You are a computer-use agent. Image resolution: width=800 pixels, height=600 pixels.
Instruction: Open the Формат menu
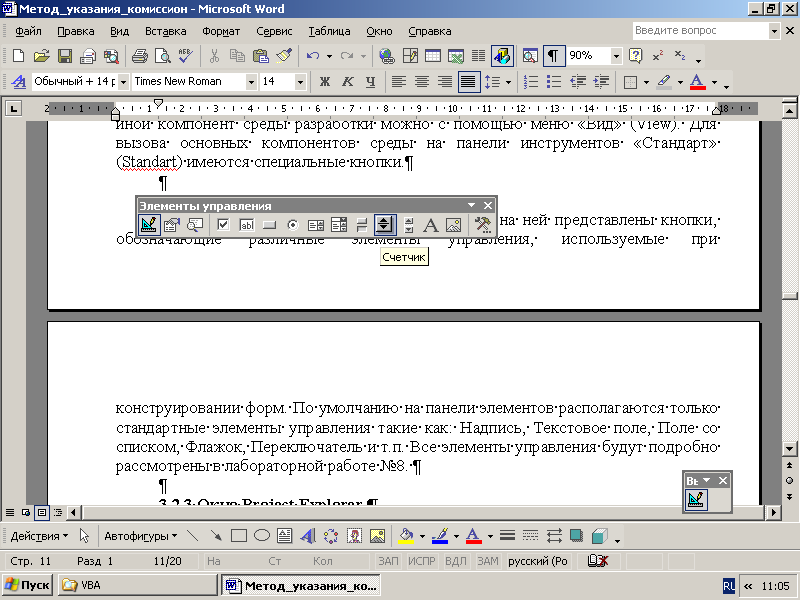click(221, 31)
